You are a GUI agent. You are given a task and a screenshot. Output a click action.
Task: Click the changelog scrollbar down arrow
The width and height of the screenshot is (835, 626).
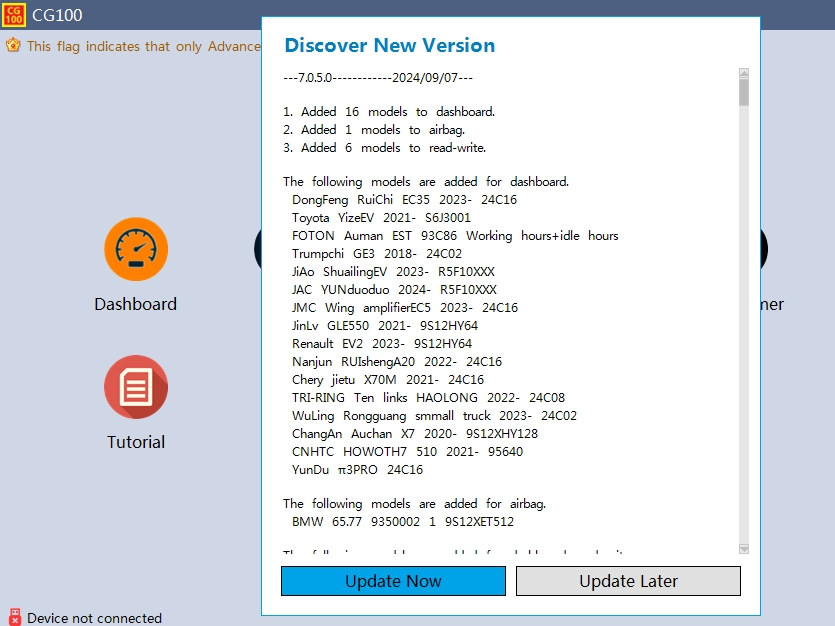pos(744,549)
